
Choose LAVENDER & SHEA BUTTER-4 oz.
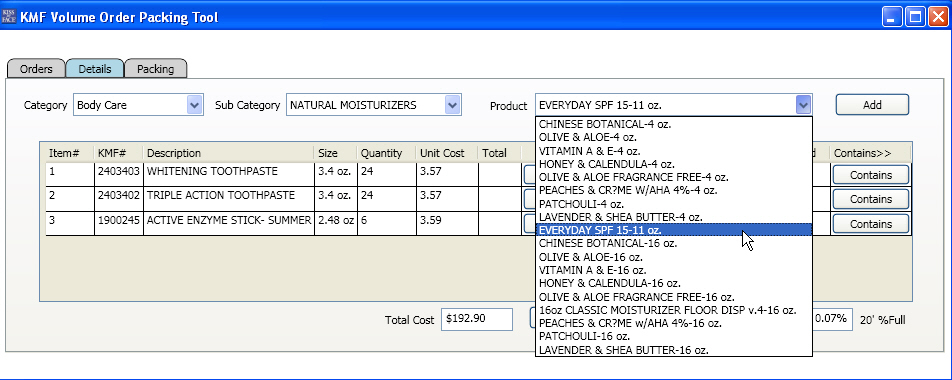[673, 217]
